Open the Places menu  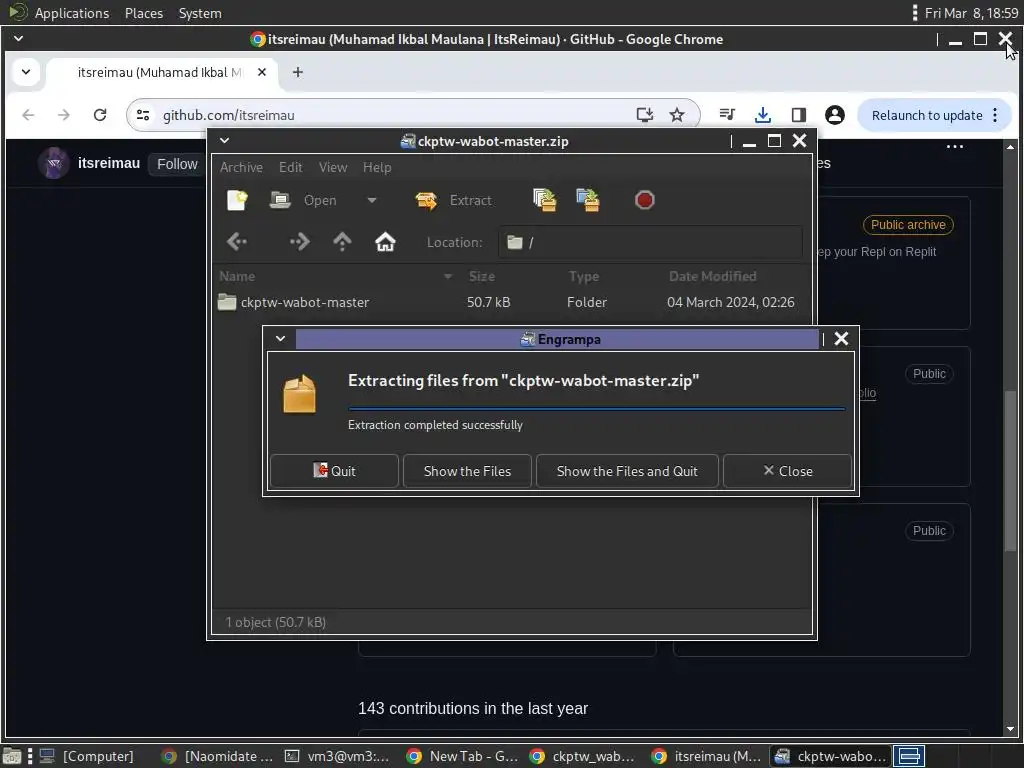[144, 13]
